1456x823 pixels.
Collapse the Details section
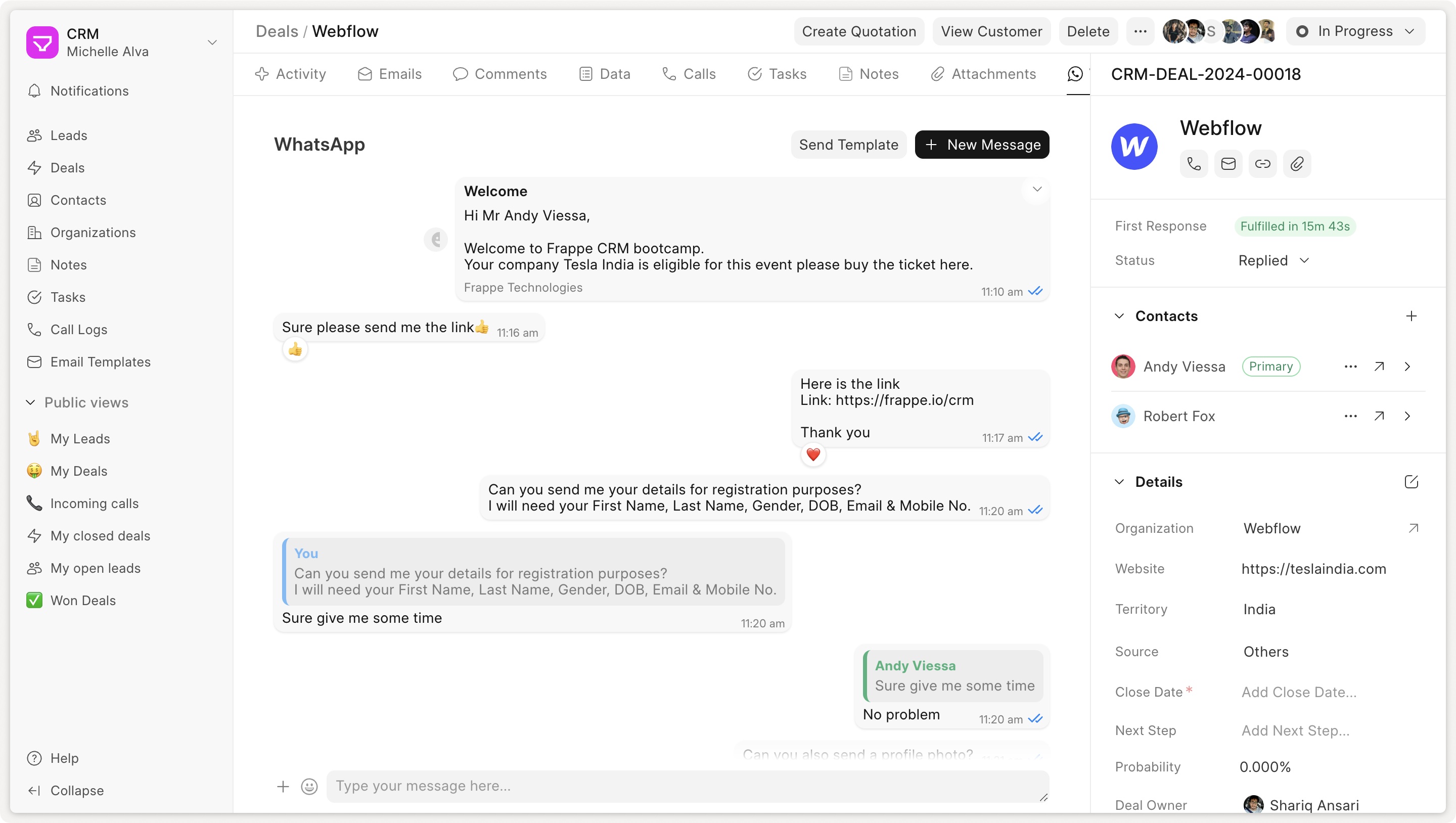(1119, 482)
